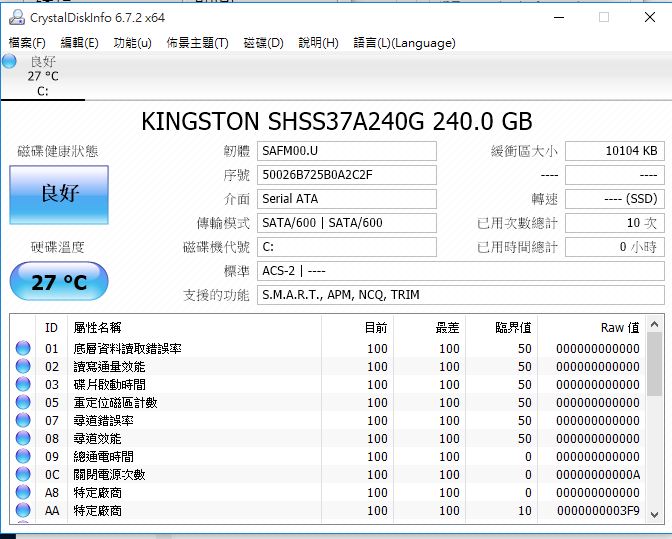
Task: Click the transfer mode field SATA/600 | SATA/600
Action: click(347, 223)
